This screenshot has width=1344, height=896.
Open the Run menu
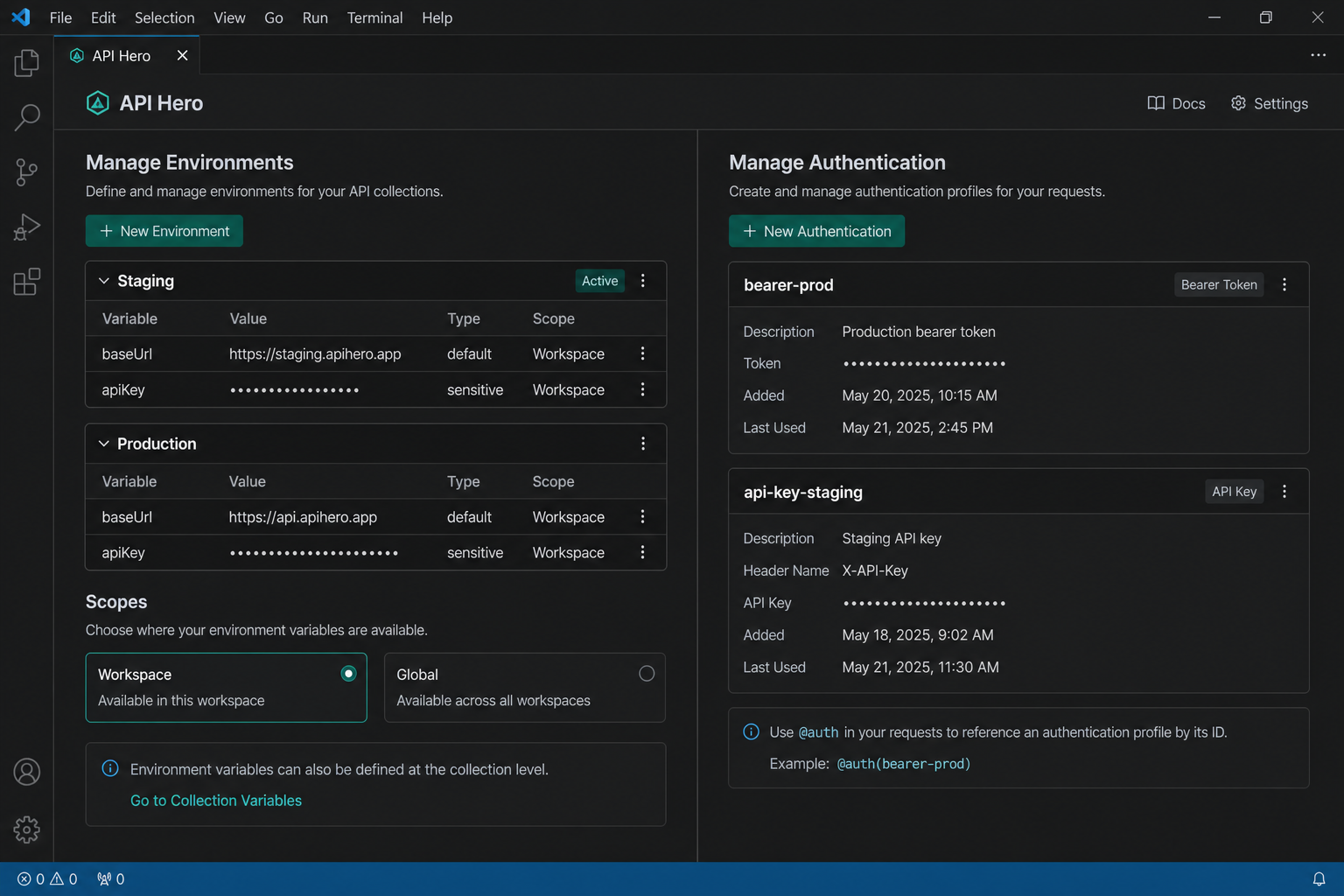pyautogui.click(x=315, y=17)
